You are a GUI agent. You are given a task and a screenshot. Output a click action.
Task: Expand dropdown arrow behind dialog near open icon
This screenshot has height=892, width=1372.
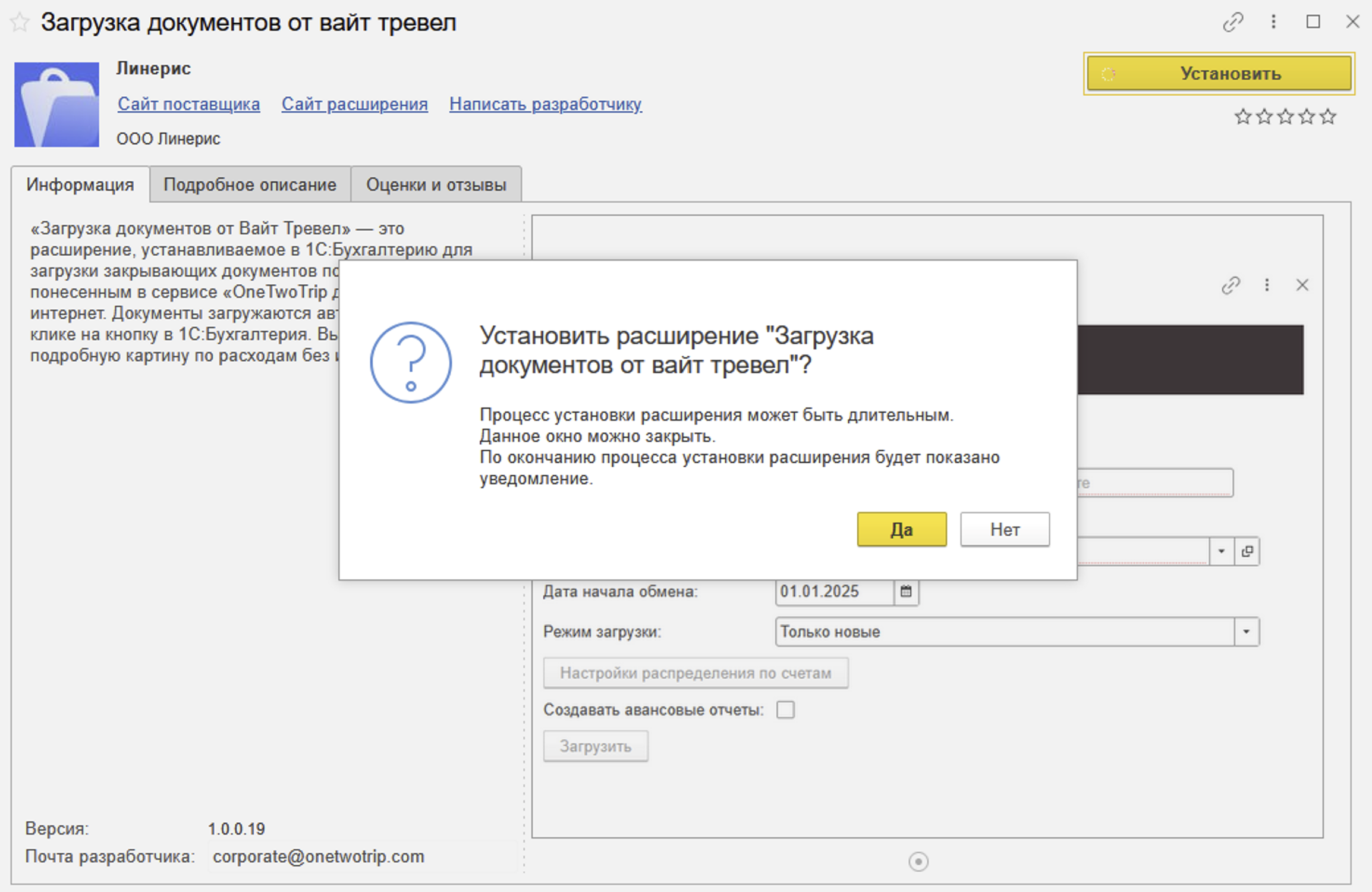[x=1222, y=551]
